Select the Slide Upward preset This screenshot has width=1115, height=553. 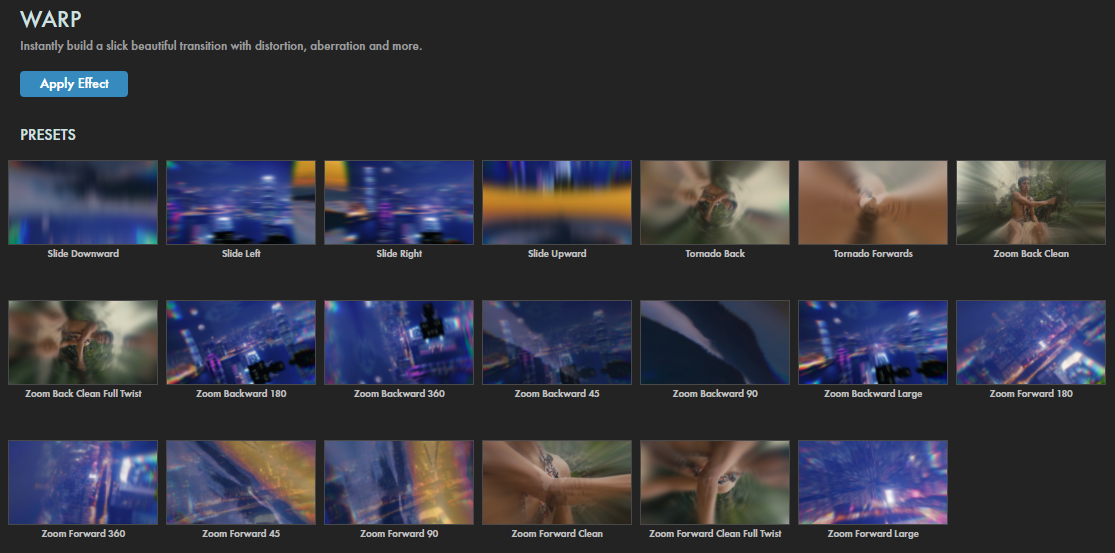(557, 202)
